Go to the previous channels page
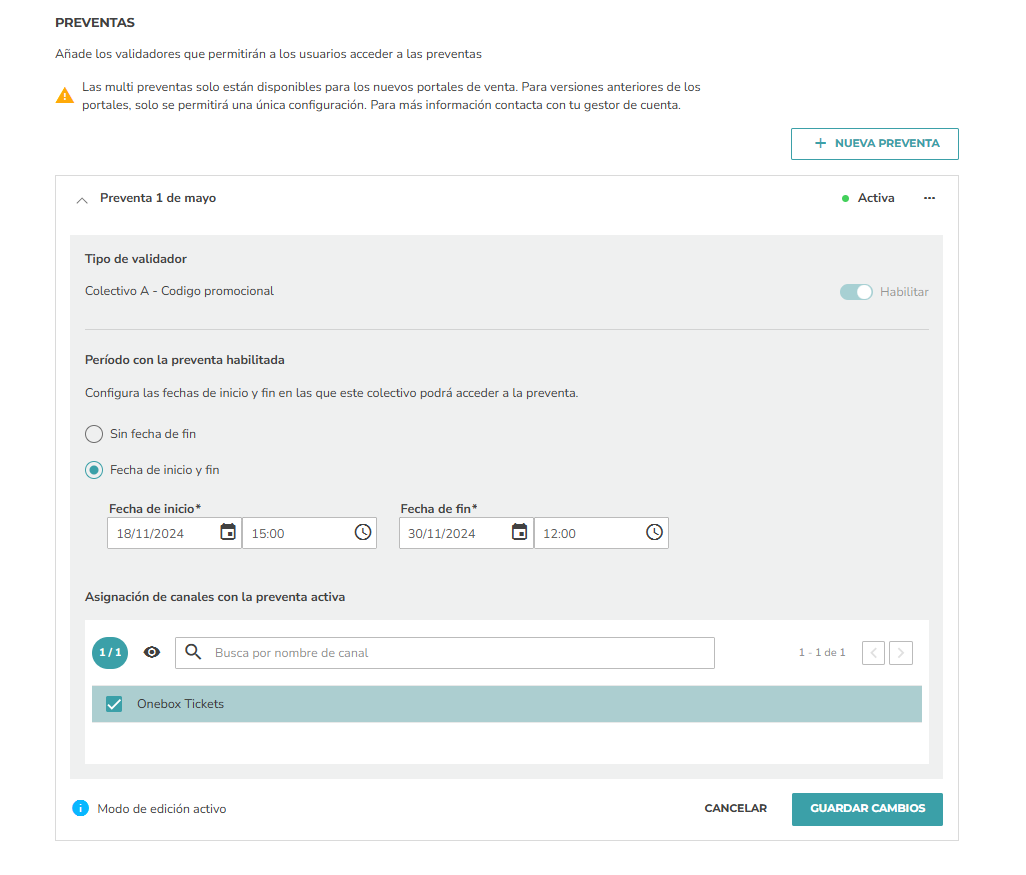The width and height of the screenshot is (1026, 875). coord(874,652)
